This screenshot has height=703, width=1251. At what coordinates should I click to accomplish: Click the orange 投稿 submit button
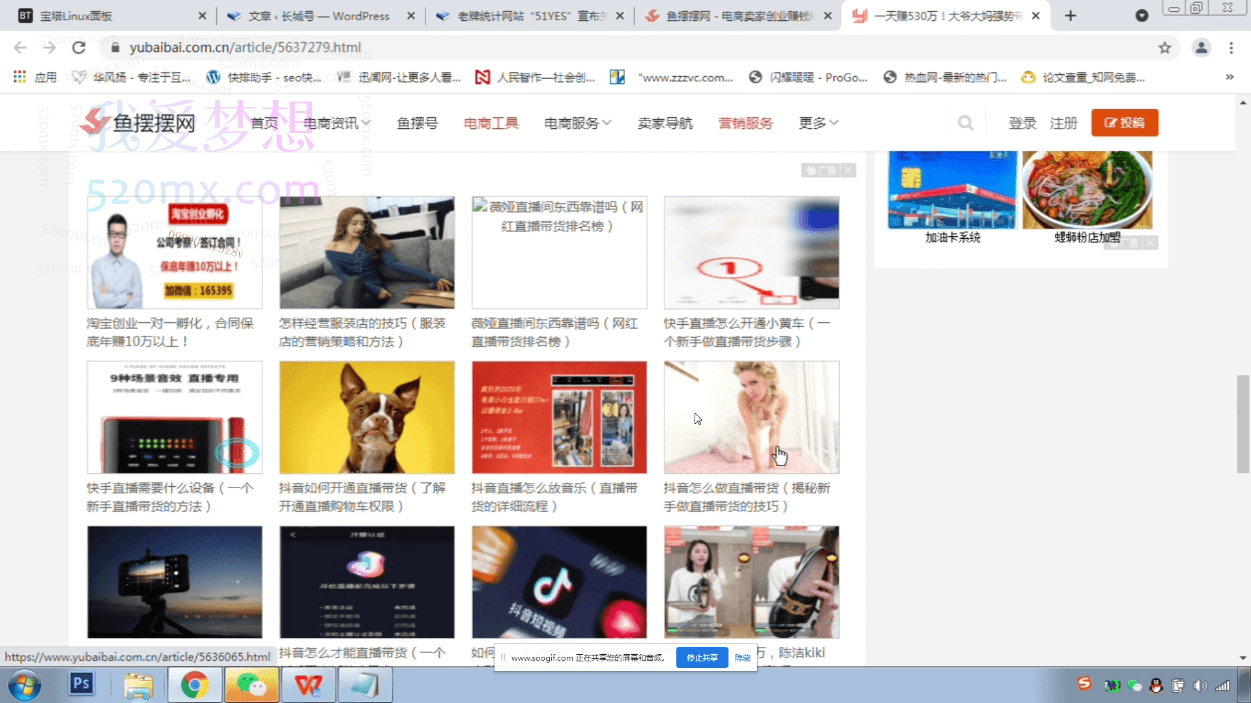1125,122
